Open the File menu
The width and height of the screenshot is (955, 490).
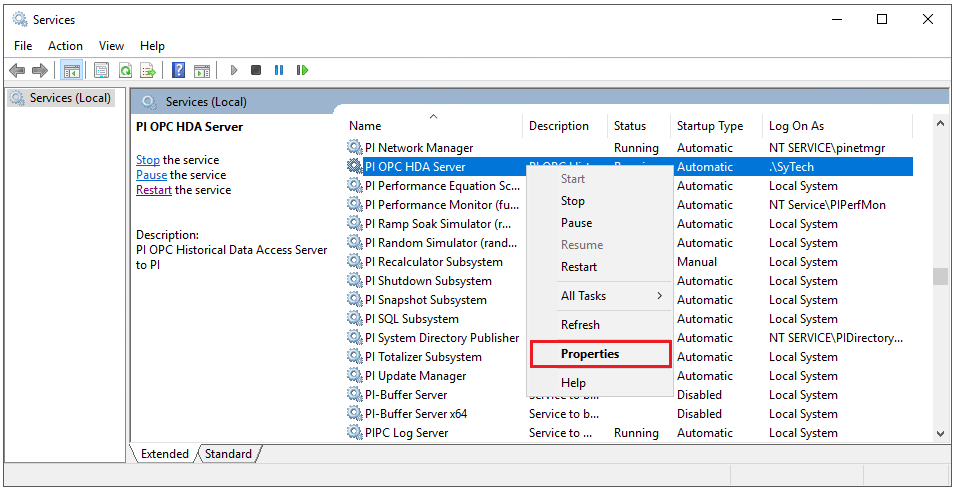coord(23,46)
